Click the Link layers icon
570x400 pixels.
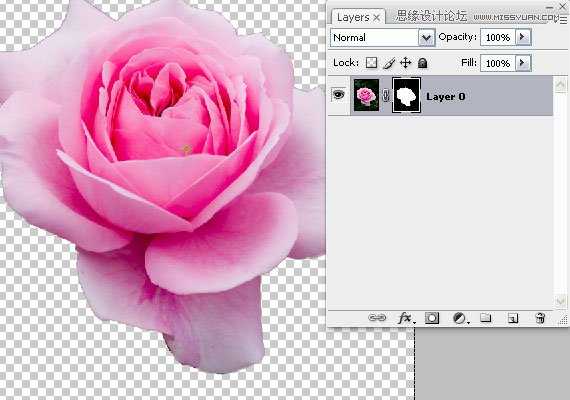(x=377, y=318)
